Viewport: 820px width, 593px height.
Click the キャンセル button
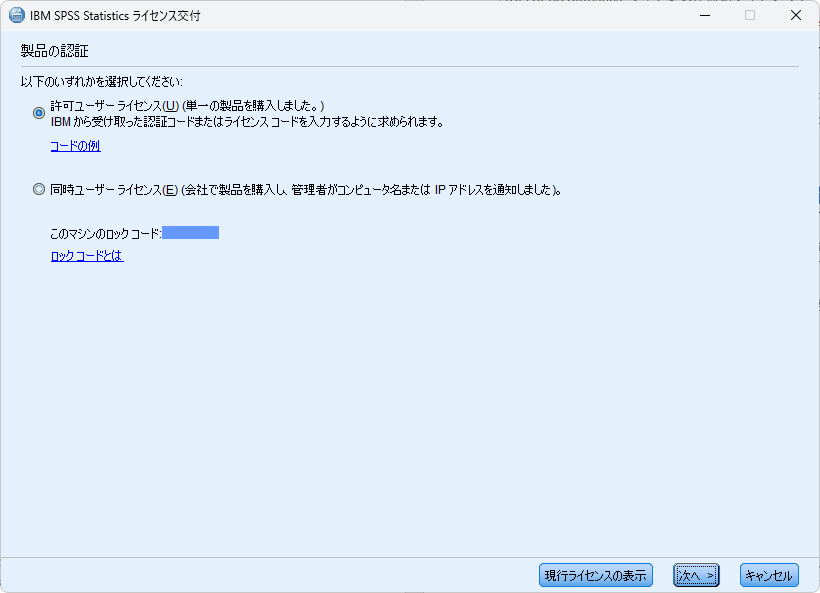[x=769, y=575]
